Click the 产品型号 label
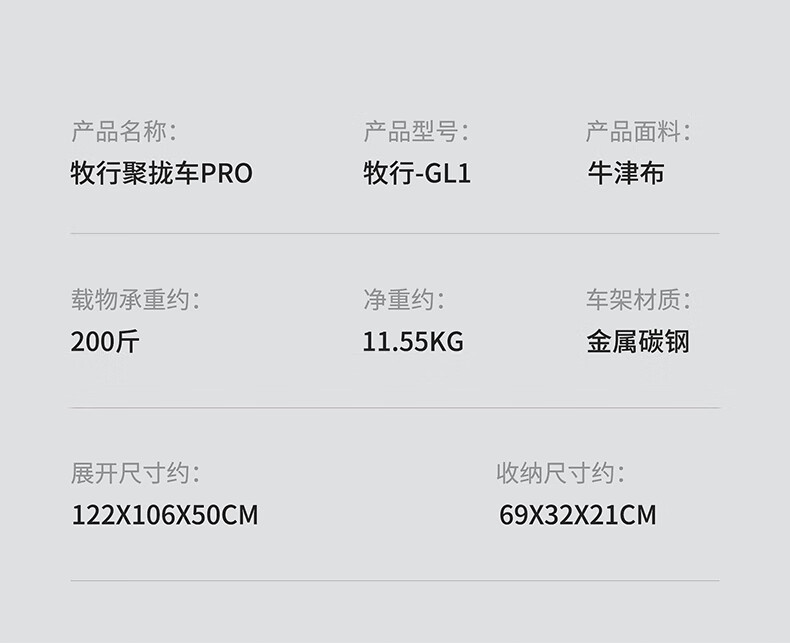Screen dimensions: 790x643 click(416, 131)
